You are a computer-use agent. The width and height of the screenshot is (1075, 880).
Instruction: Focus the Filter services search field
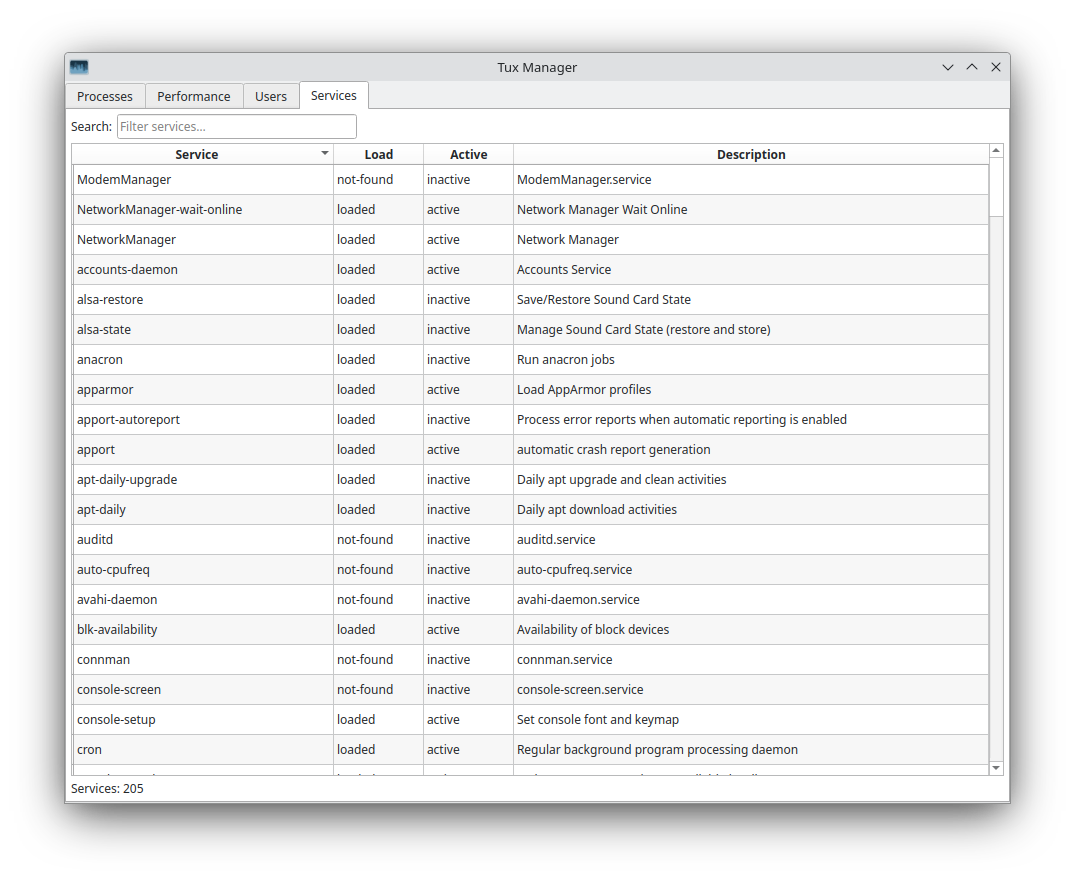[237, 127]
